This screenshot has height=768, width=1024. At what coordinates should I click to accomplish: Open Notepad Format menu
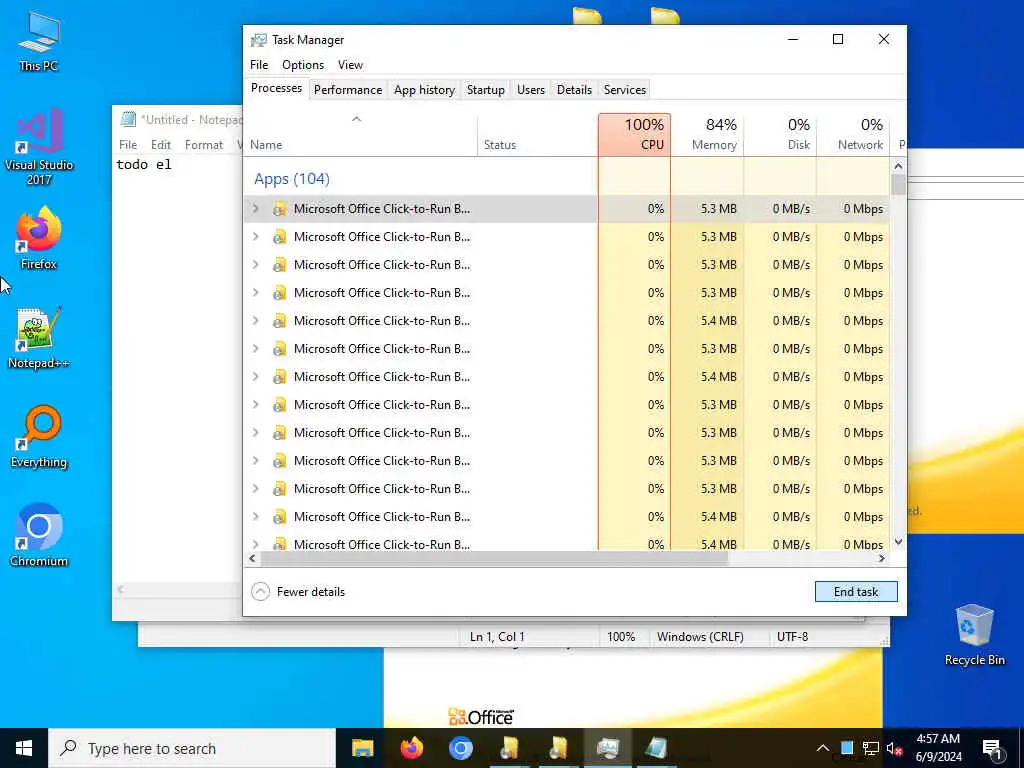pos(204,145)
